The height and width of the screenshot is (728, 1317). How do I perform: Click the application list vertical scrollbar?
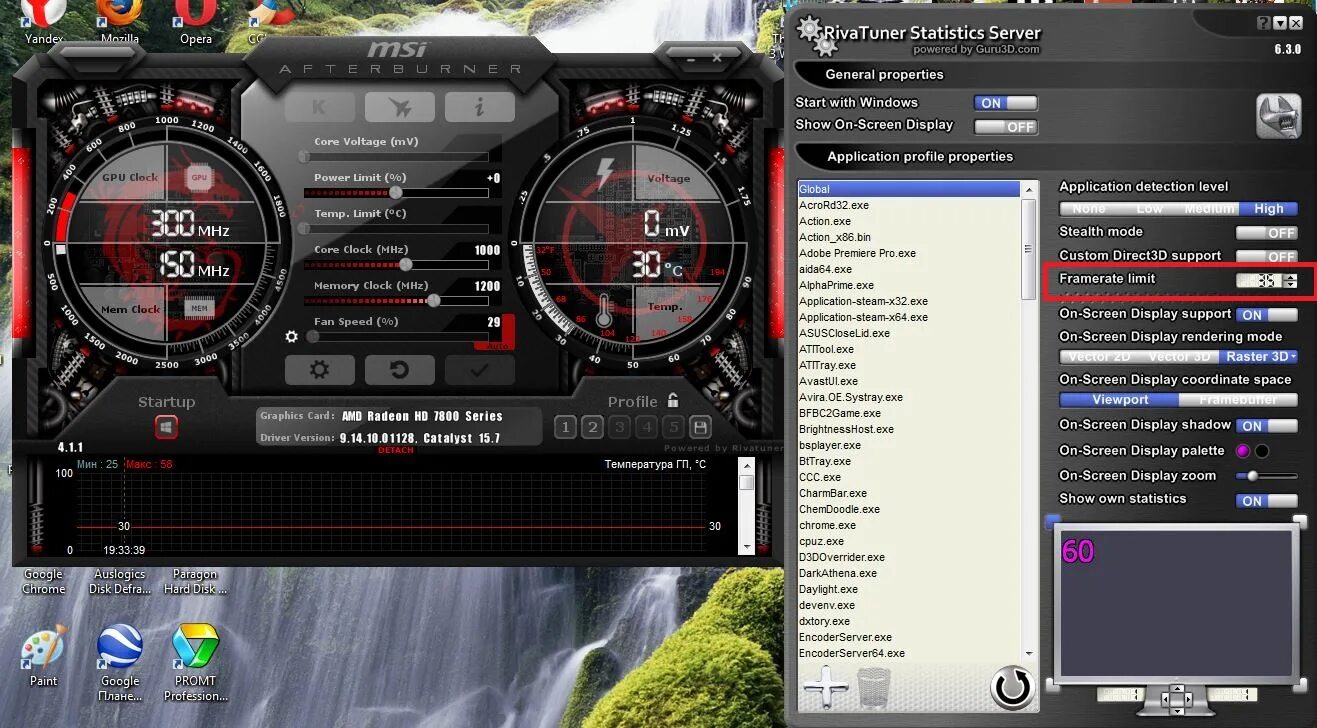1028,420
